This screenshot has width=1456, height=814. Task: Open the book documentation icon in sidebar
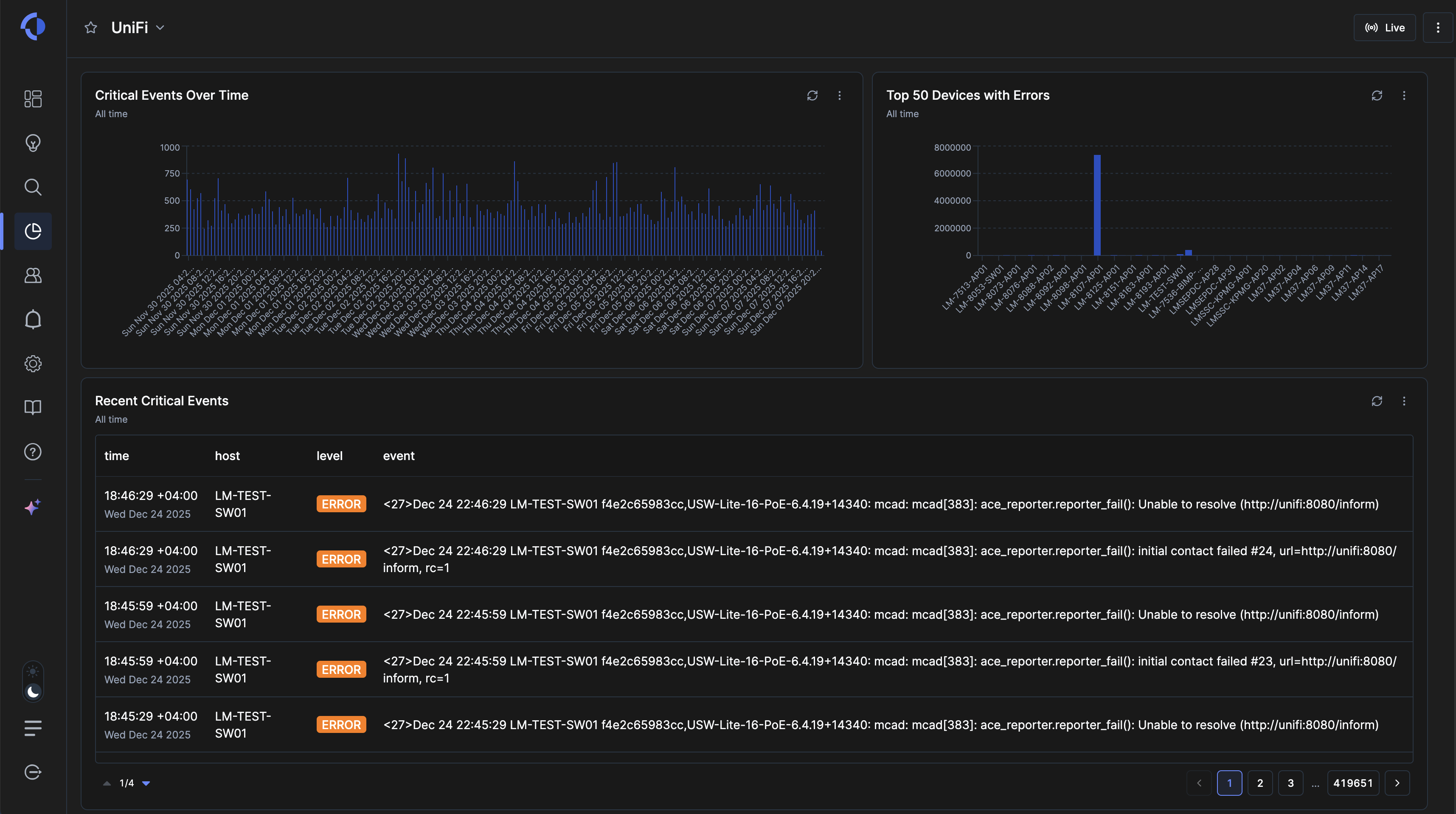pos(33,407)
